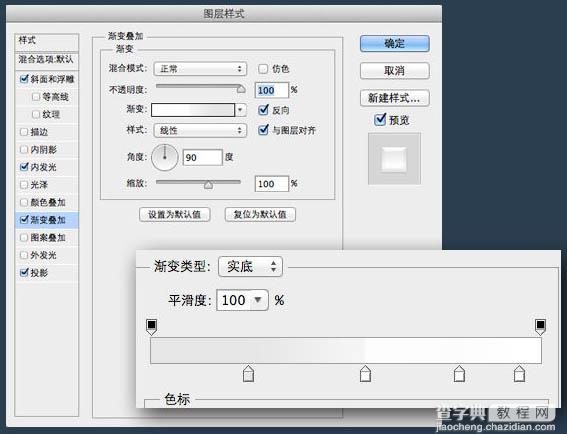Select the left opacity stop above gradient bar
The image size is (567, 434).
click(x=152, y=327)
